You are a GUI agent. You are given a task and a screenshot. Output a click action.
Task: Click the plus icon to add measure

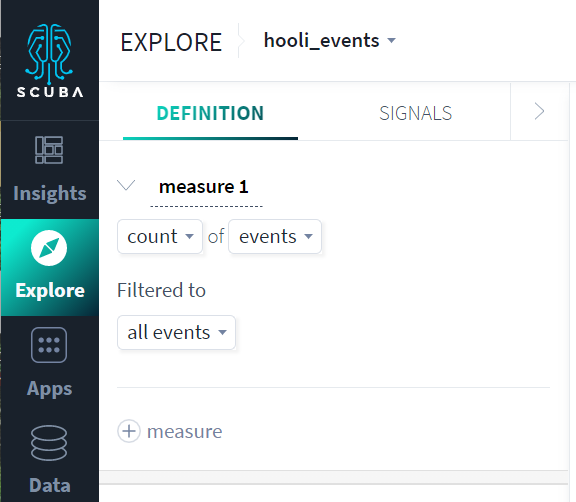129,431
